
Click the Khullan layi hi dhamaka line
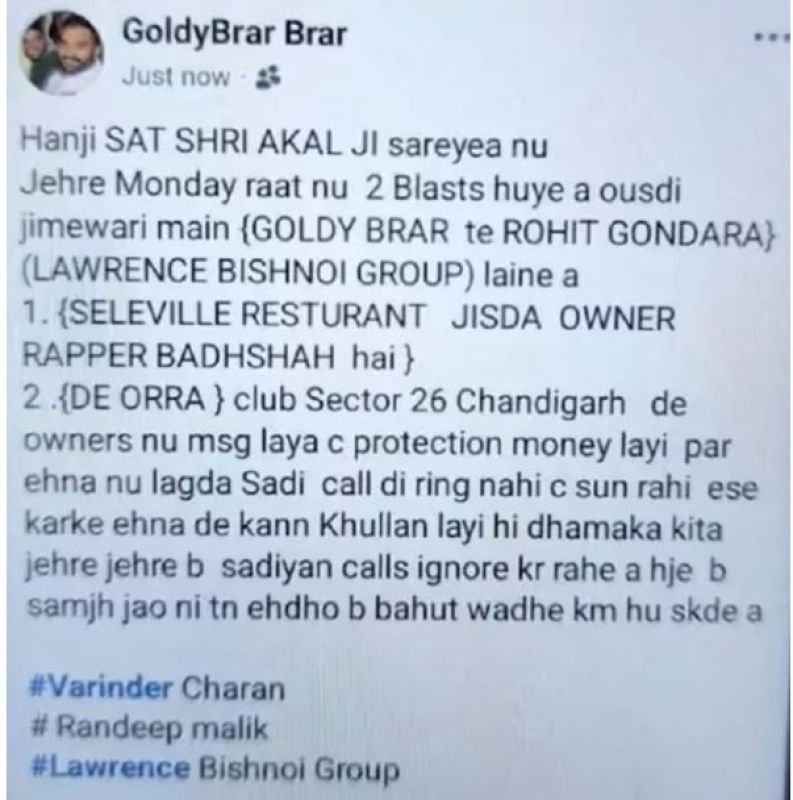pyautogui.click(x=373, y=527)
